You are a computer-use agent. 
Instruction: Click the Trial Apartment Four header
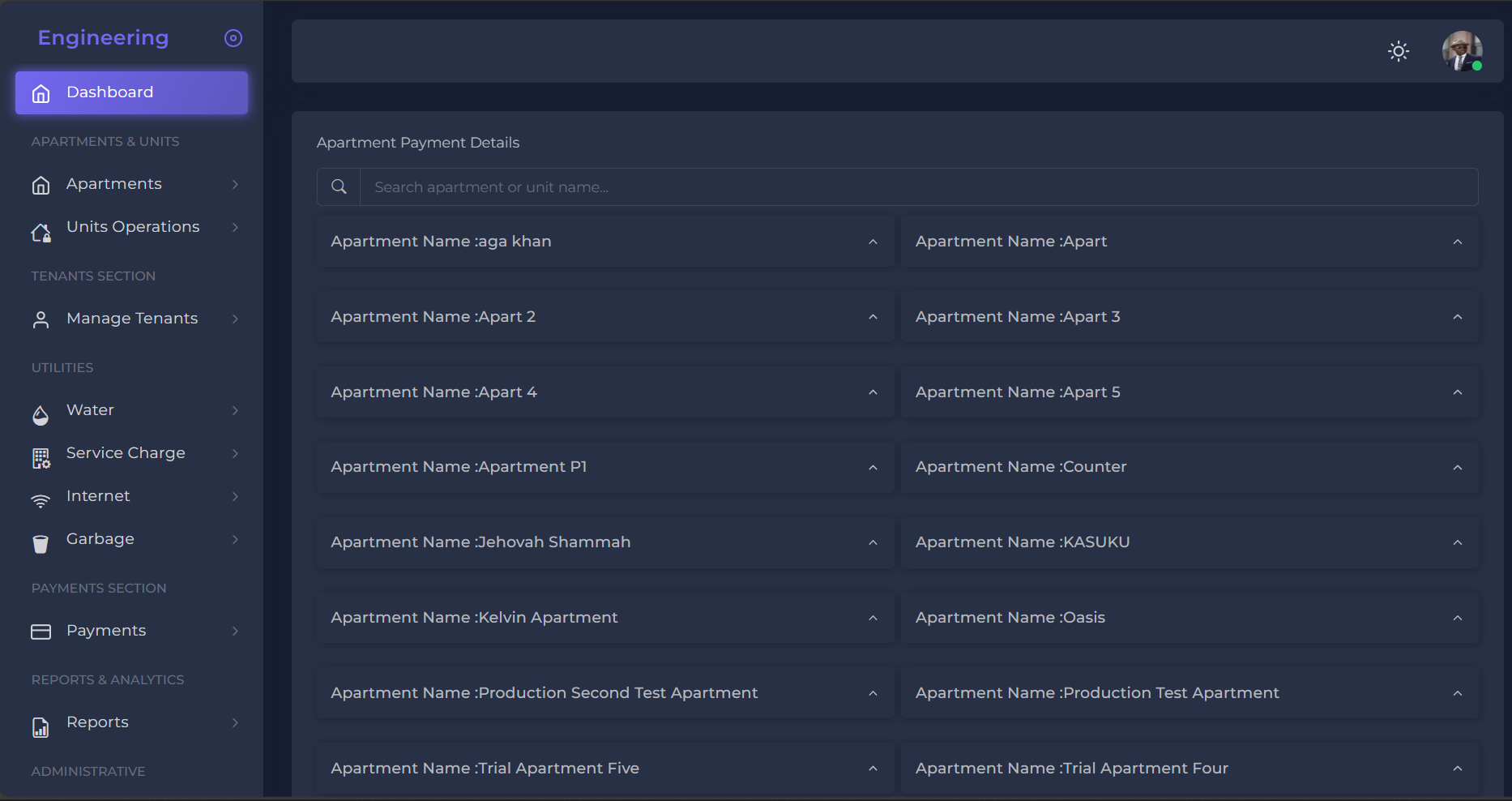(x=1071, y=768)
